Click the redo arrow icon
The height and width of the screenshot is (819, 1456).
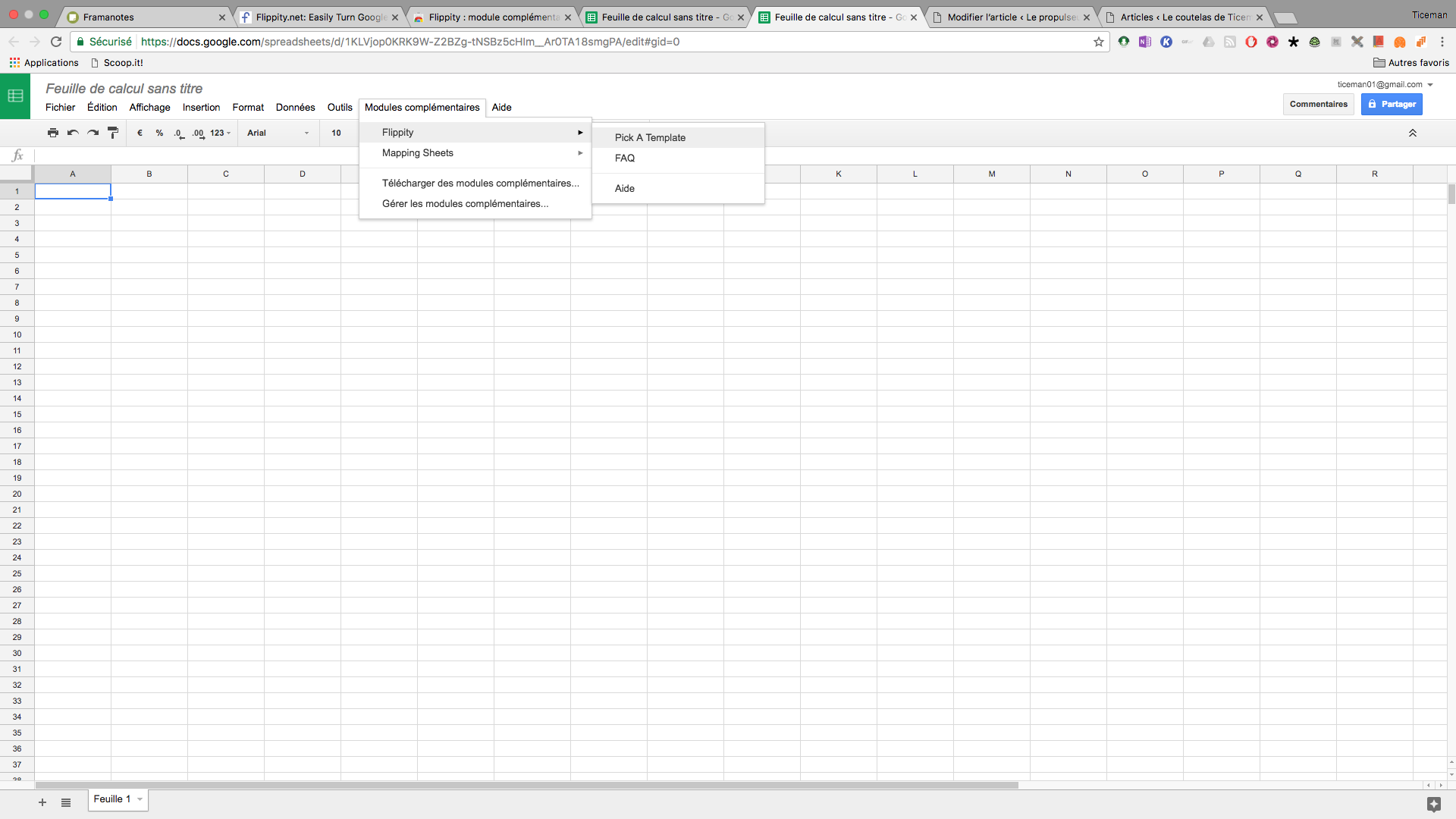(x=93, y=132)
